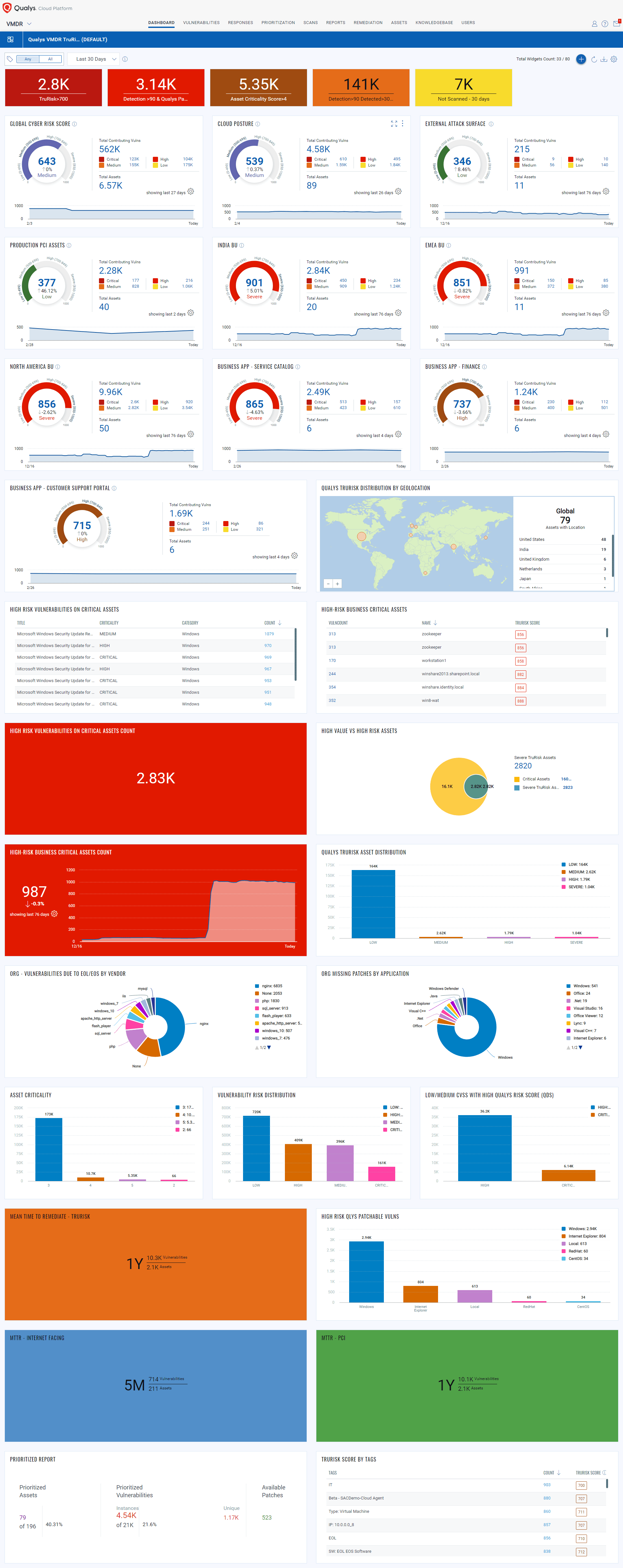Download the dashboard via export icon
Screen dimensions: 623x1568
tap(604, 59)
